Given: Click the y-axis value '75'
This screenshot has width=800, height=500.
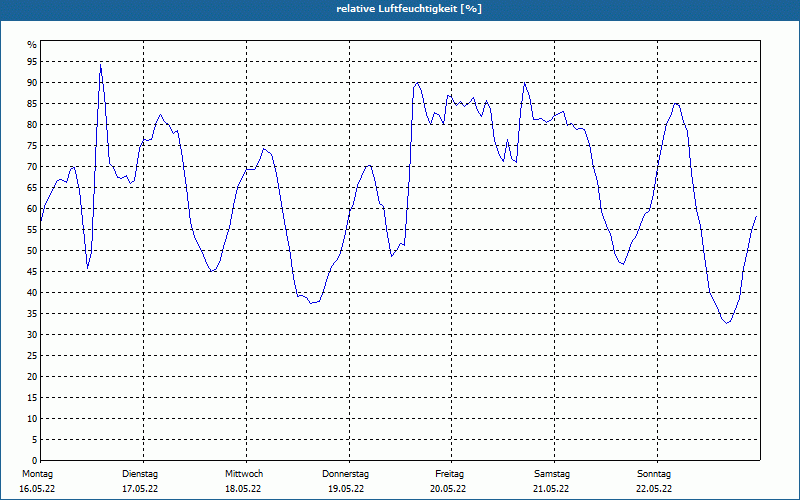Looking at the screenshot, I should (x=32, y=146).
